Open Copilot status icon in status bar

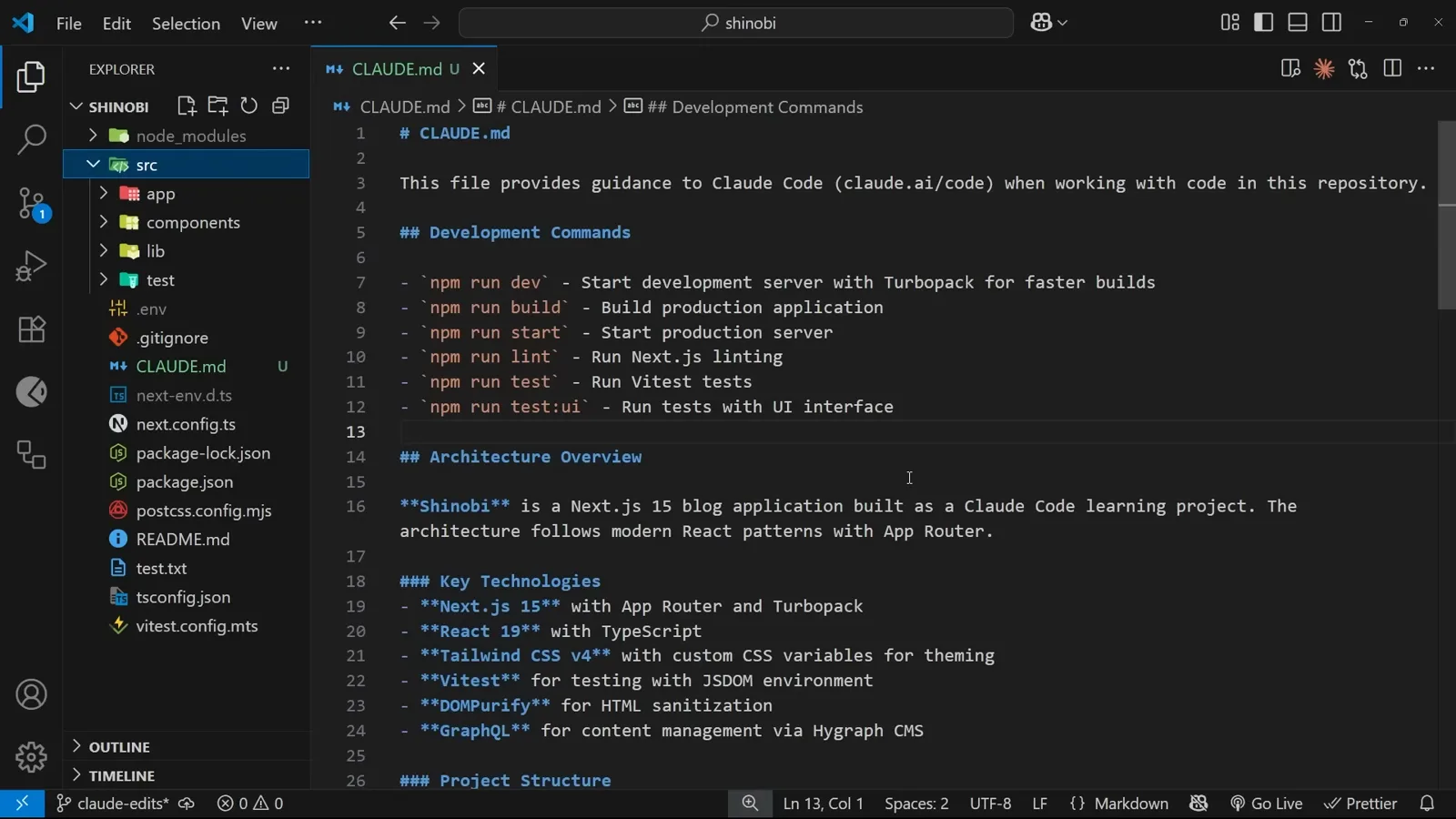tap(1198, 804)
